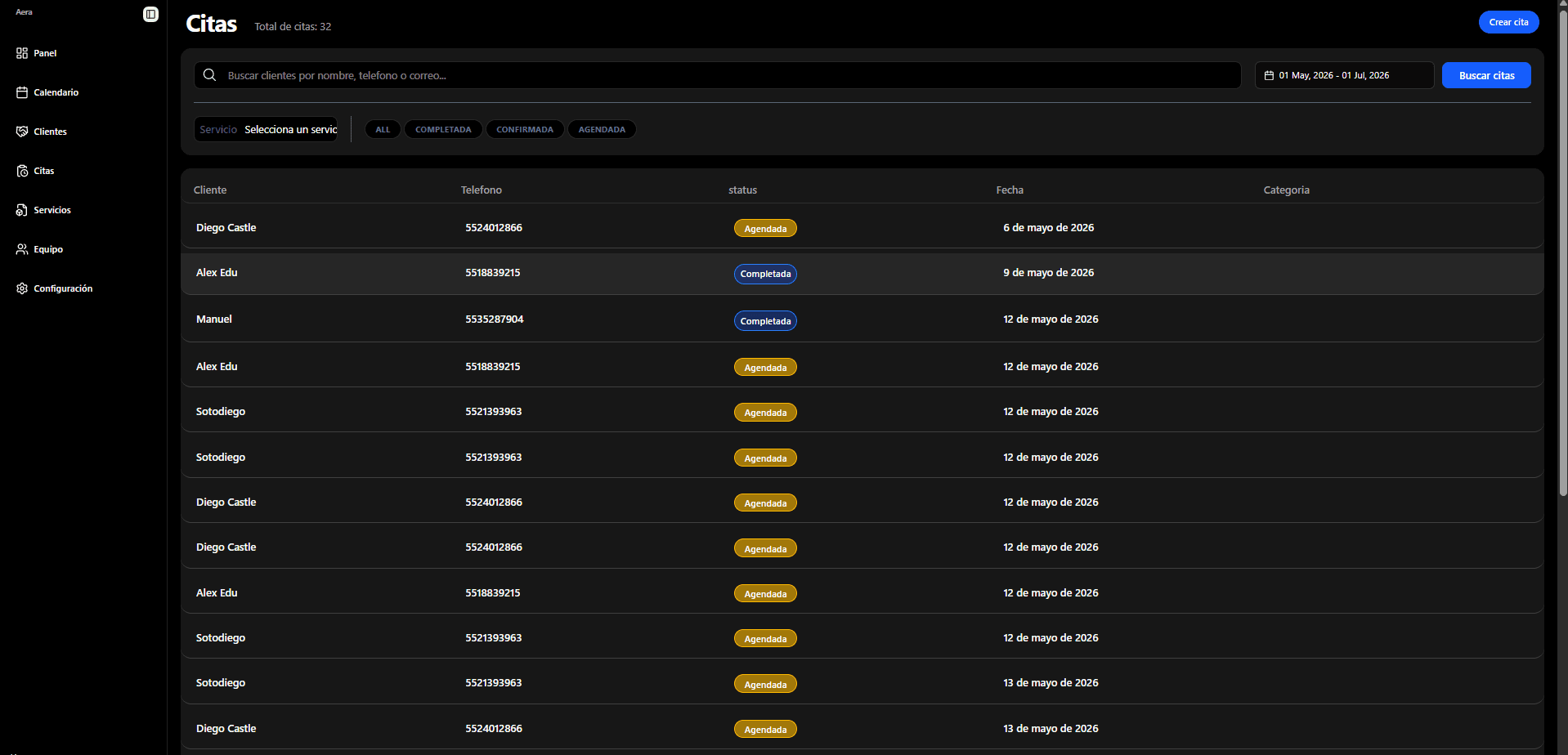Click Sotodiego row dated 13 de mayo
The image size is (1568, 755).
pos(862,682)
